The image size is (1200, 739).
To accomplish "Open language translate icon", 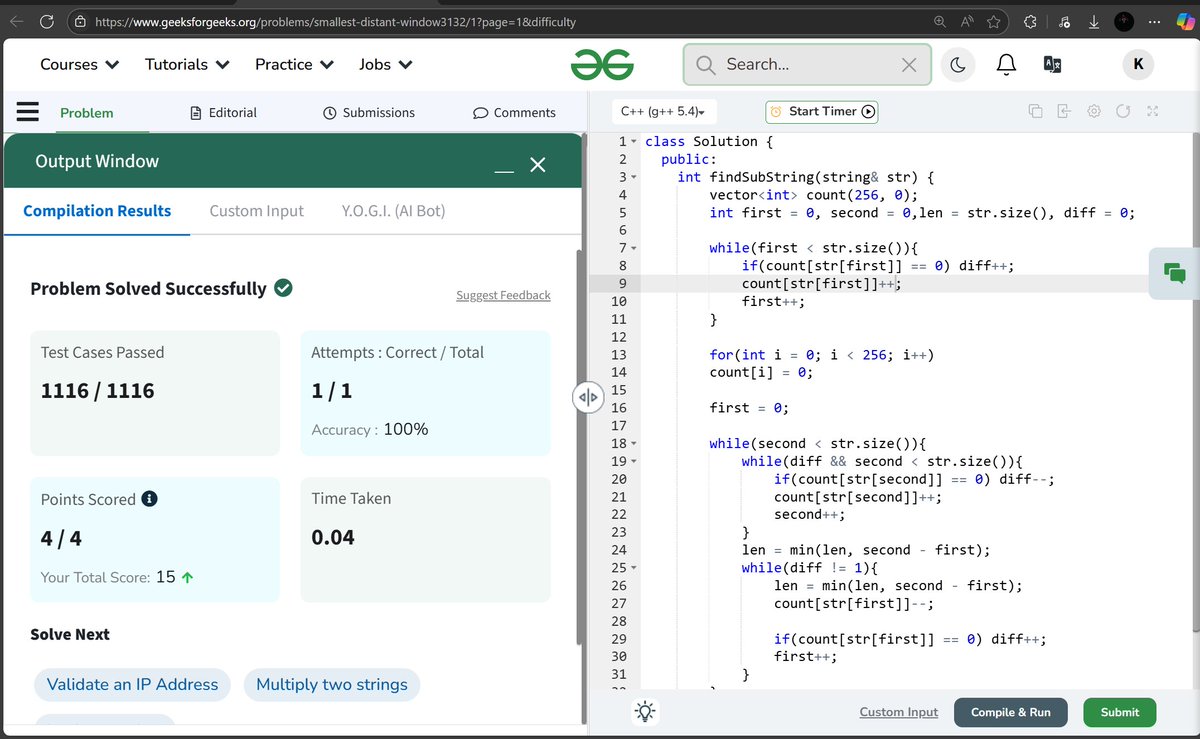I will [x=1052, y=65].
